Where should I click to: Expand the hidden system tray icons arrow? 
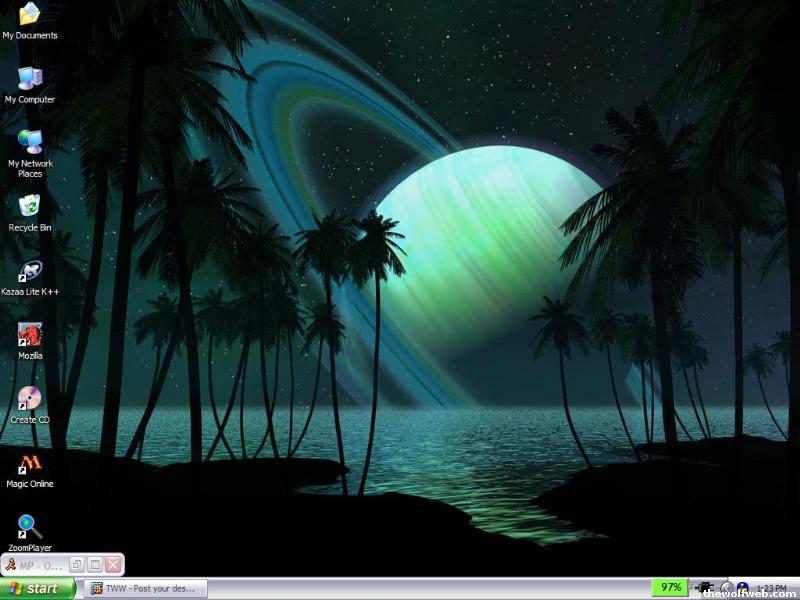coord(727,588)
